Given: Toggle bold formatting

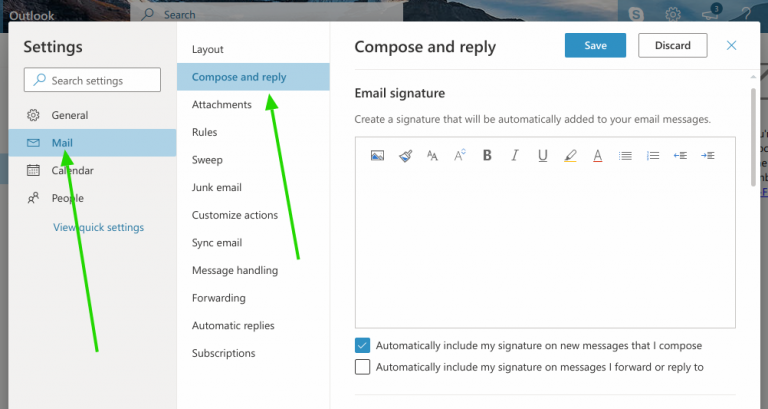Looking at the screenshot, I should tap(487, 155).
